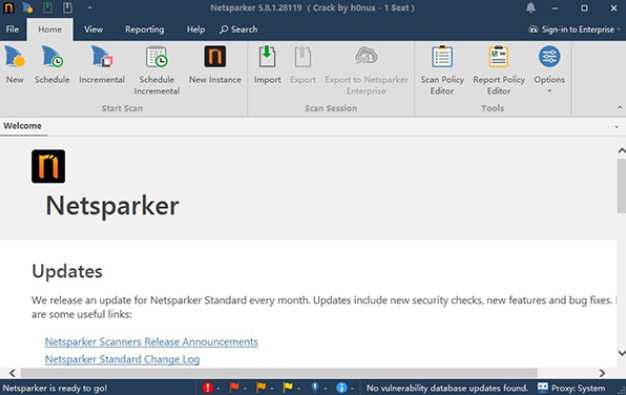Expand the Welcome panel dropdown arrow

click(x=616, y=127)
